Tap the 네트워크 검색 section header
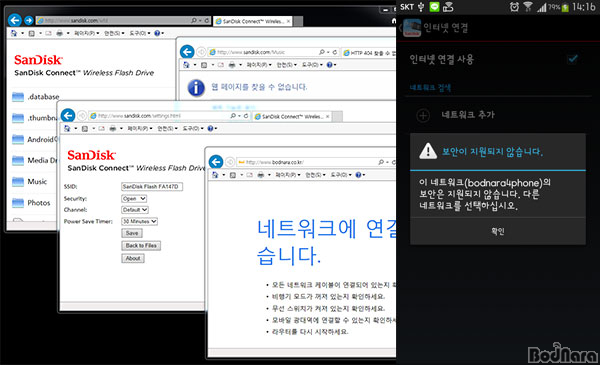 point(430,88)
